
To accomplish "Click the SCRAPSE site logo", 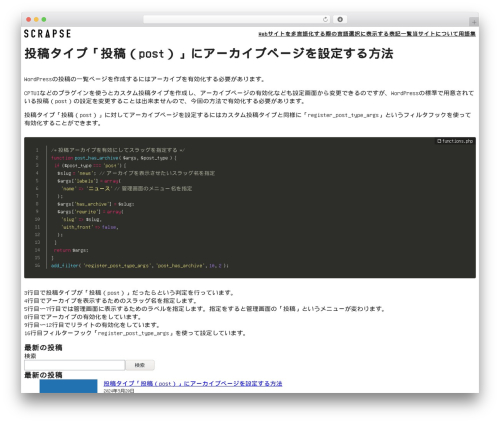I will click(x=47, y=34).
